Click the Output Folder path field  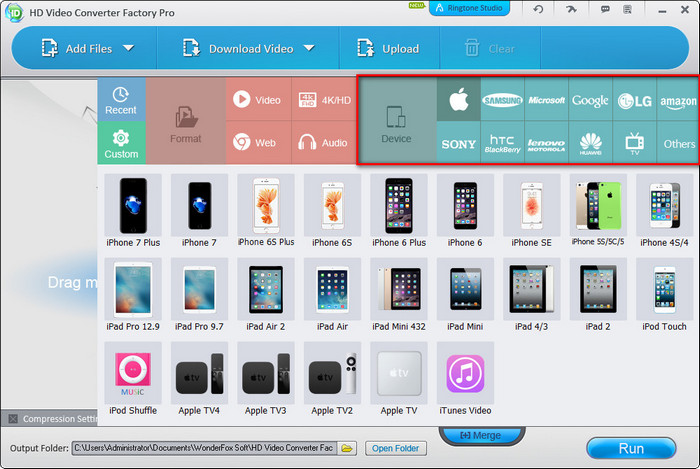click(204, 448)
